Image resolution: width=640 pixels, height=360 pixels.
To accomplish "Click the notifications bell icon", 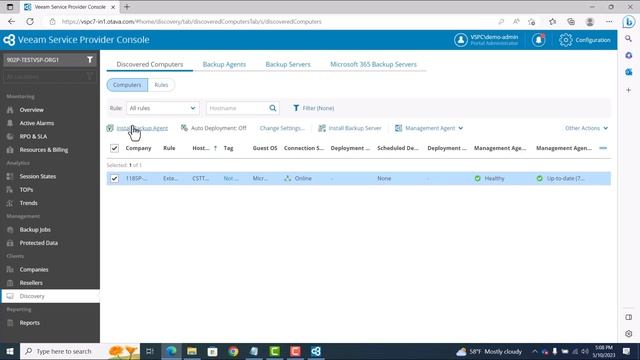I will coord(538,40).
